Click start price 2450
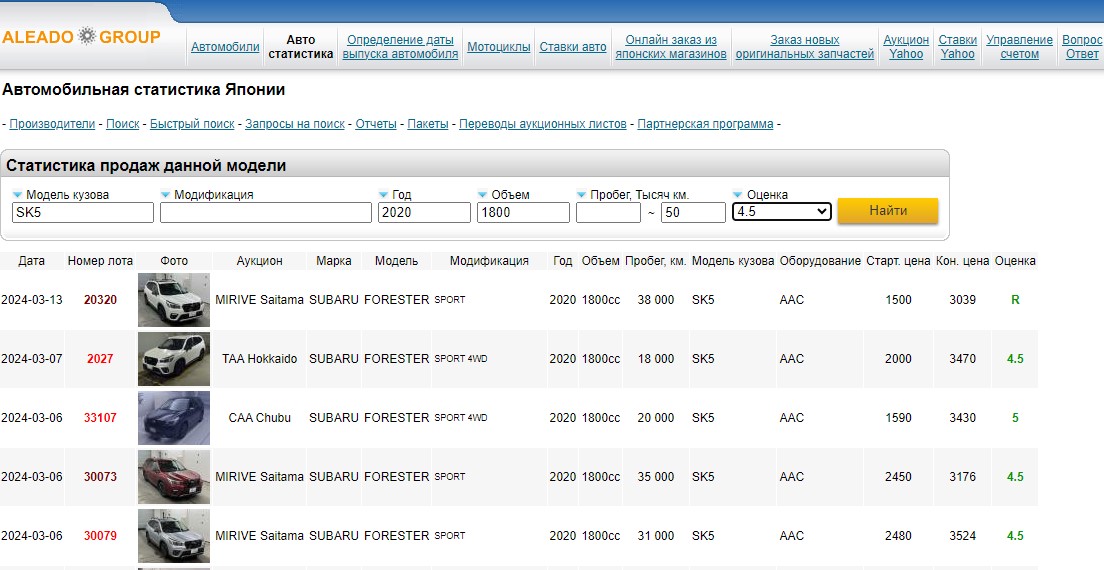 click(x=898, y=477)
